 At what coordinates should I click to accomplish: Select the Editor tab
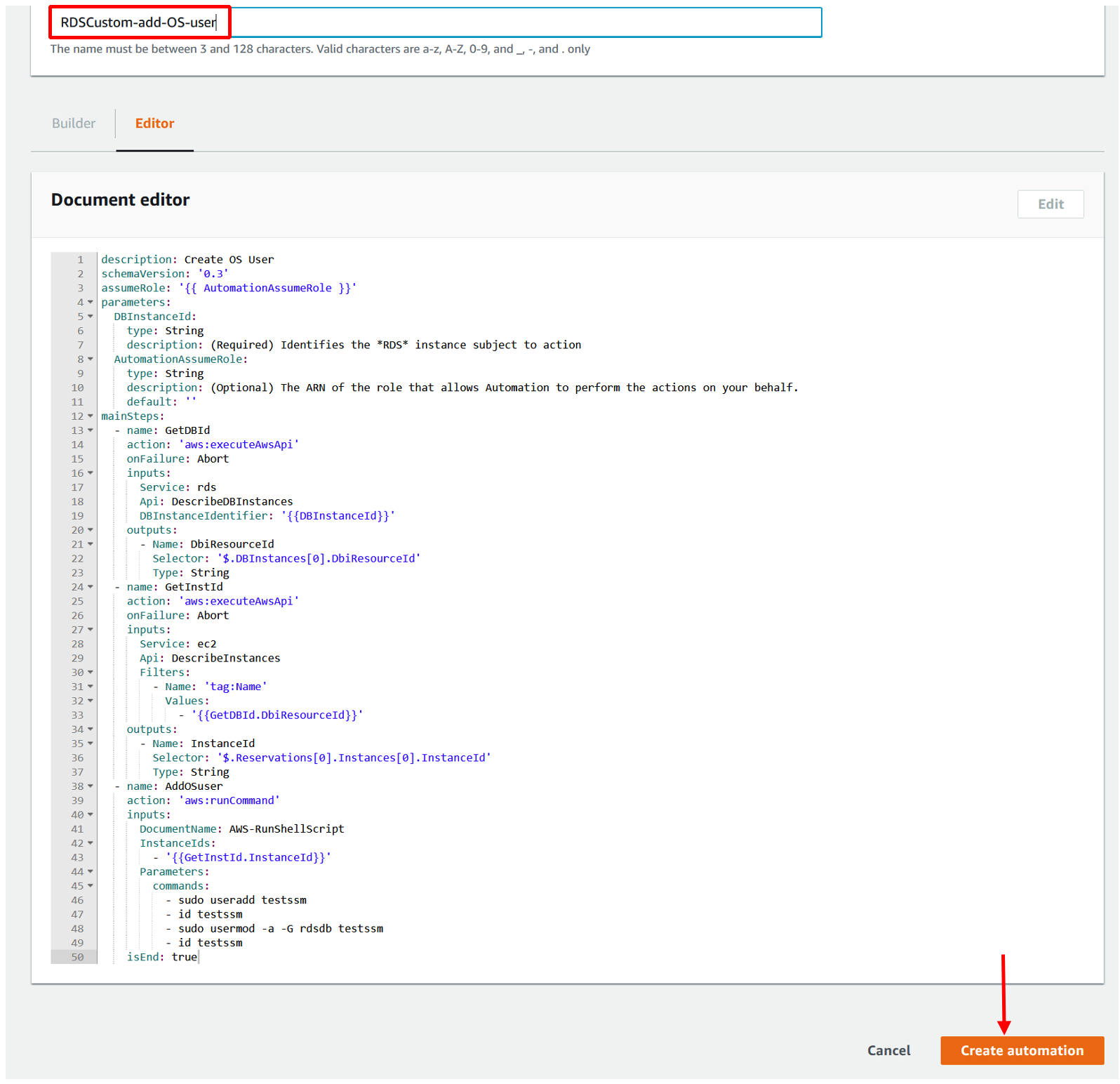(154, 124)
